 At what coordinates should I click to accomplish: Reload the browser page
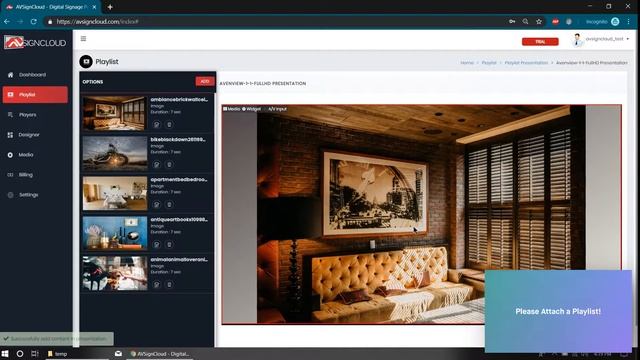point(33,22)
